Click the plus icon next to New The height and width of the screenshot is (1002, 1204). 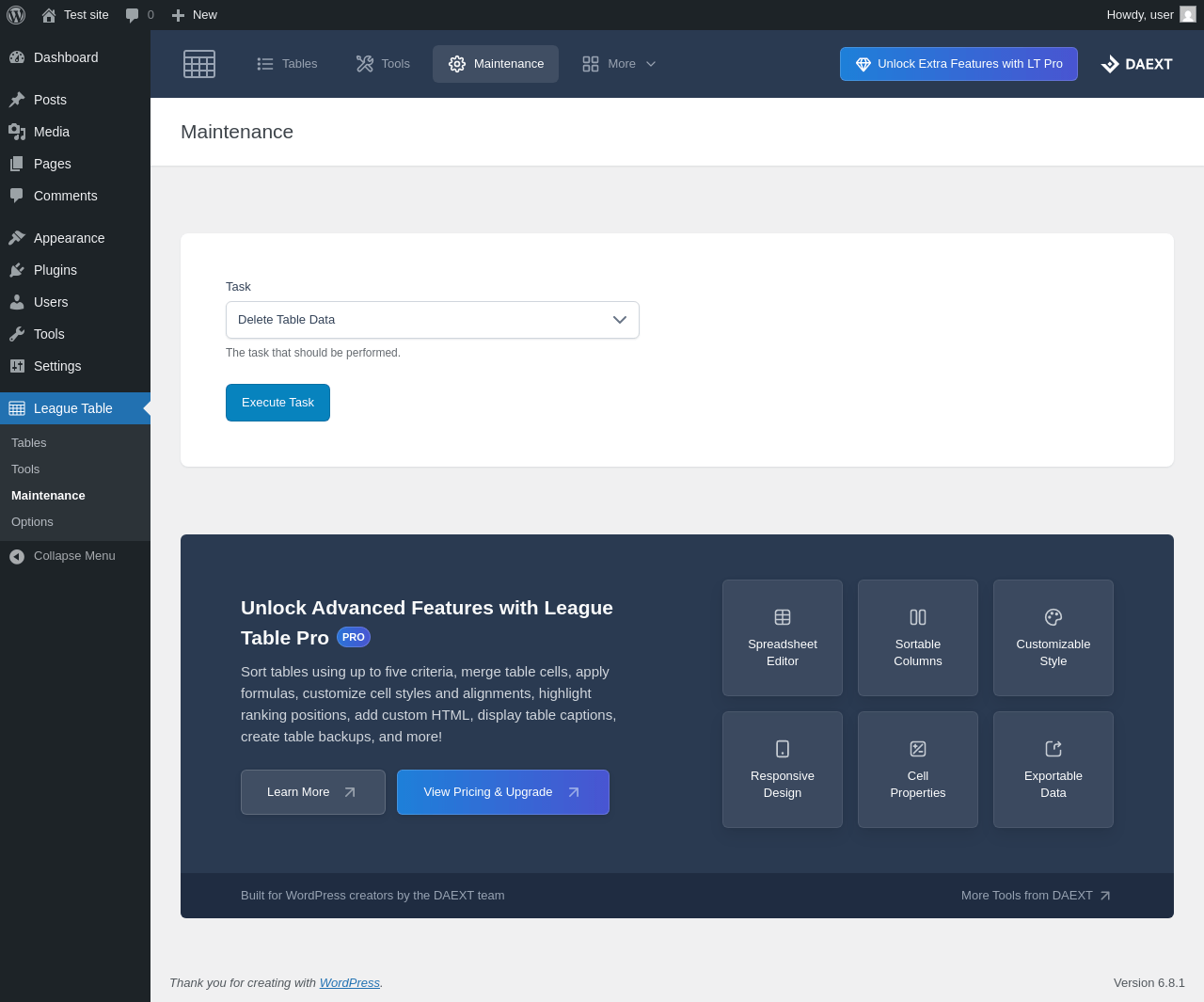178,15
